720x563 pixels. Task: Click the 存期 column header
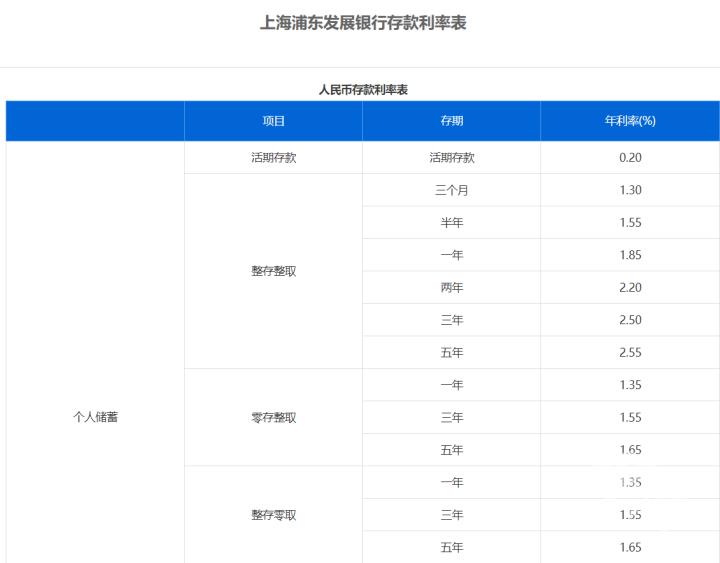pyautogui.click(x=451, y=121)
